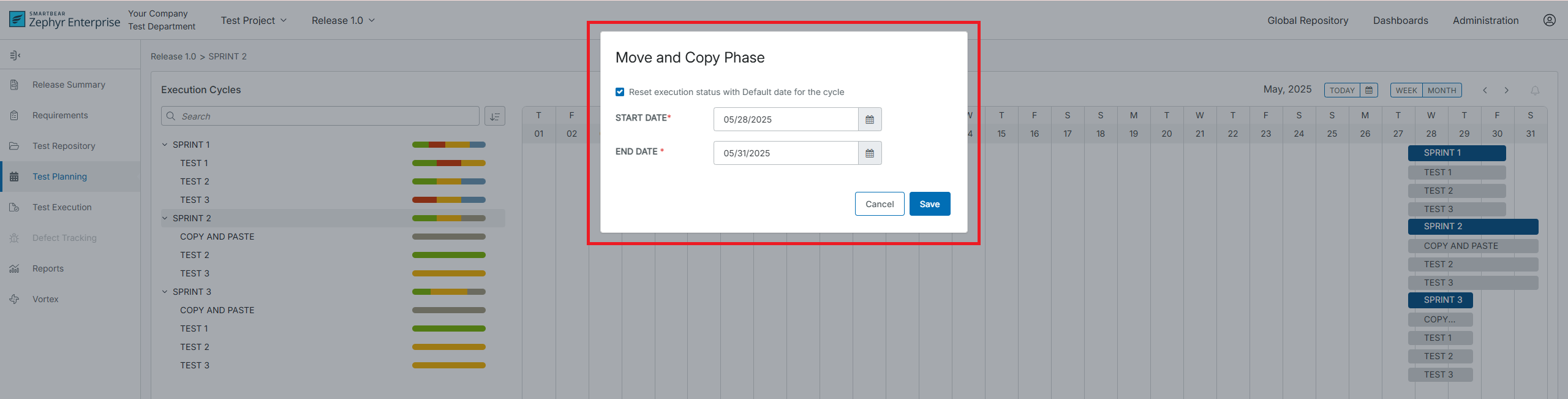Click the SPRINT 2 timeline bar
Screen dimensions: 1568x399
tap(1472, 227)
